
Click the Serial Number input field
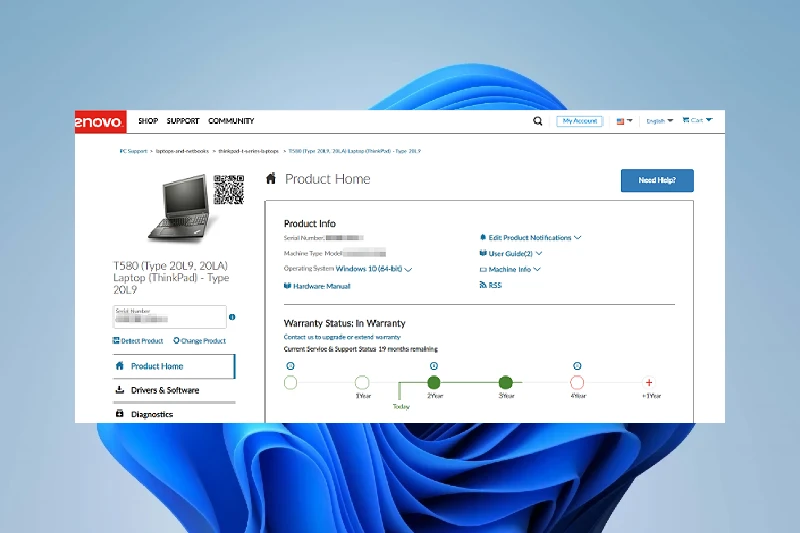(169, 317)
